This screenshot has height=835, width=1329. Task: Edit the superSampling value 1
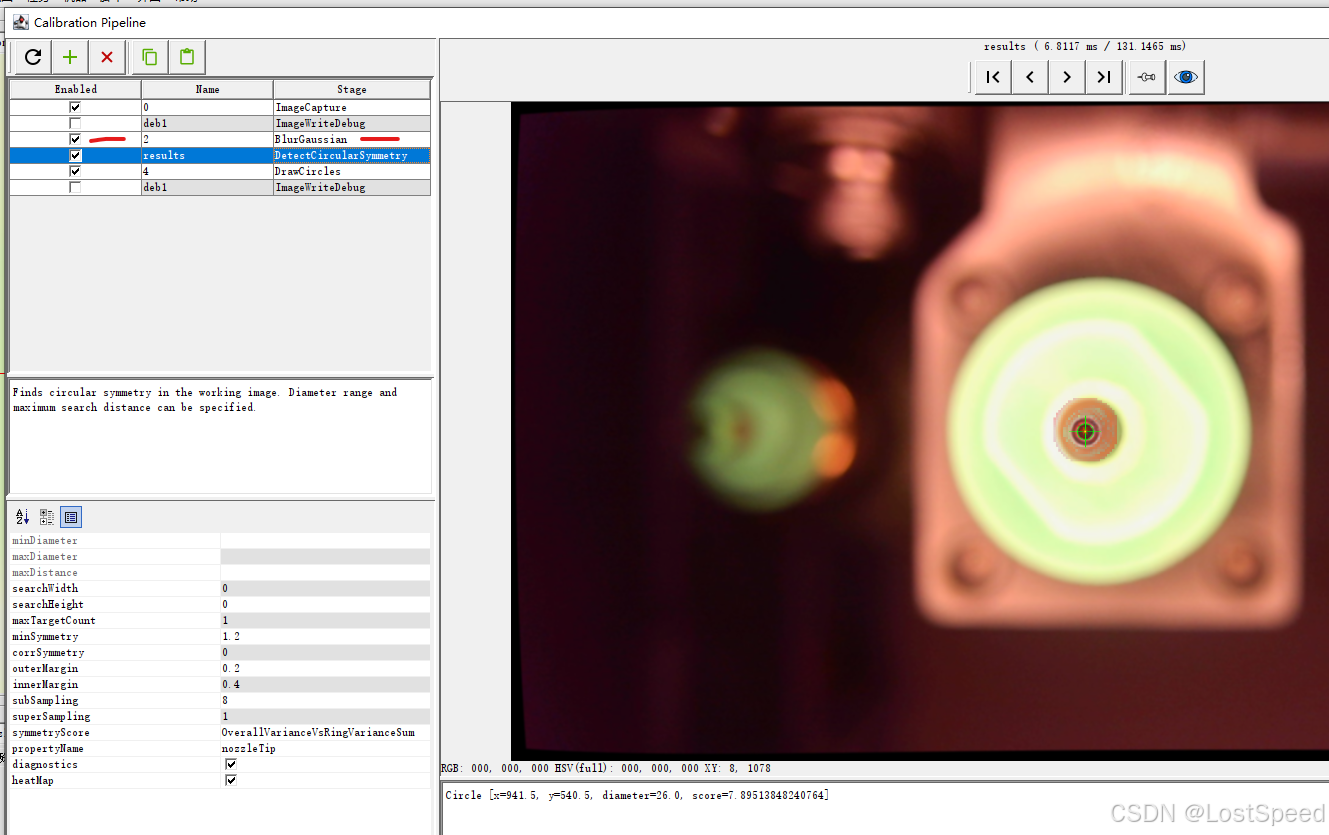pyautogui.click(x=325, y=716)
